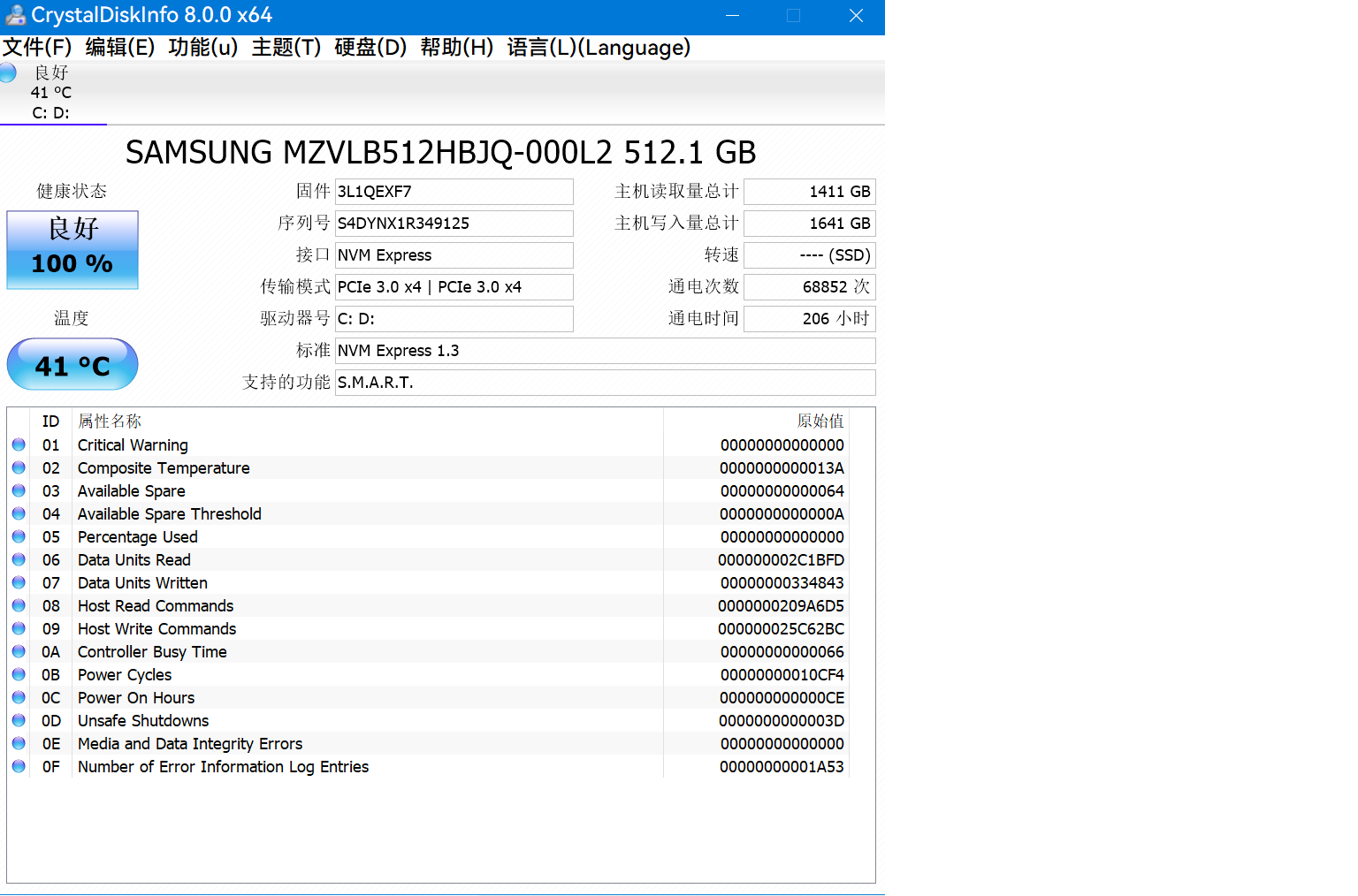The height and width of the screenshot is (896, 1358).
Task: Click status orb for Host Write Commands
Action: 19,628
